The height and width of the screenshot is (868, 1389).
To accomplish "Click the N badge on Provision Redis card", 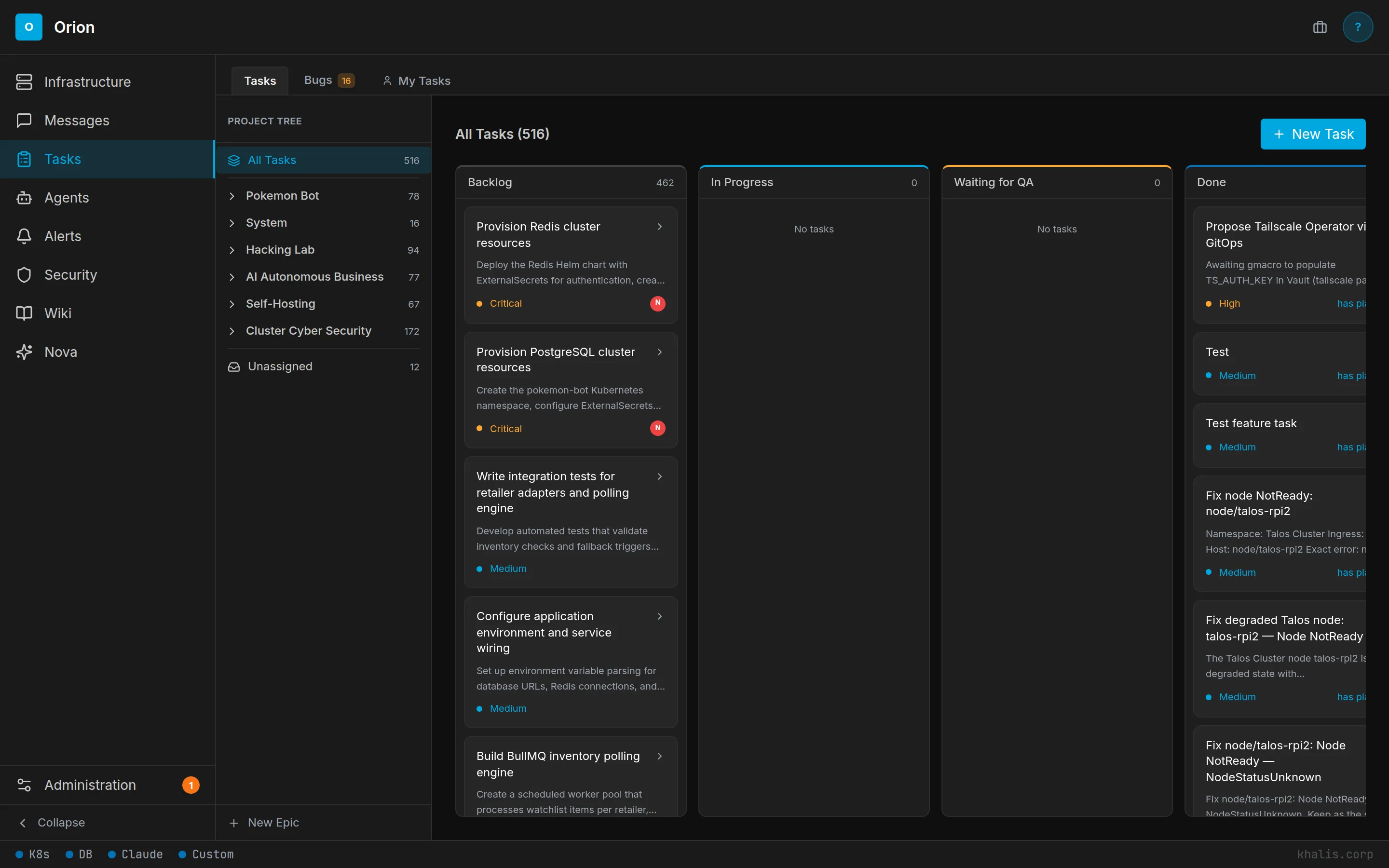I will pos(658,303).
